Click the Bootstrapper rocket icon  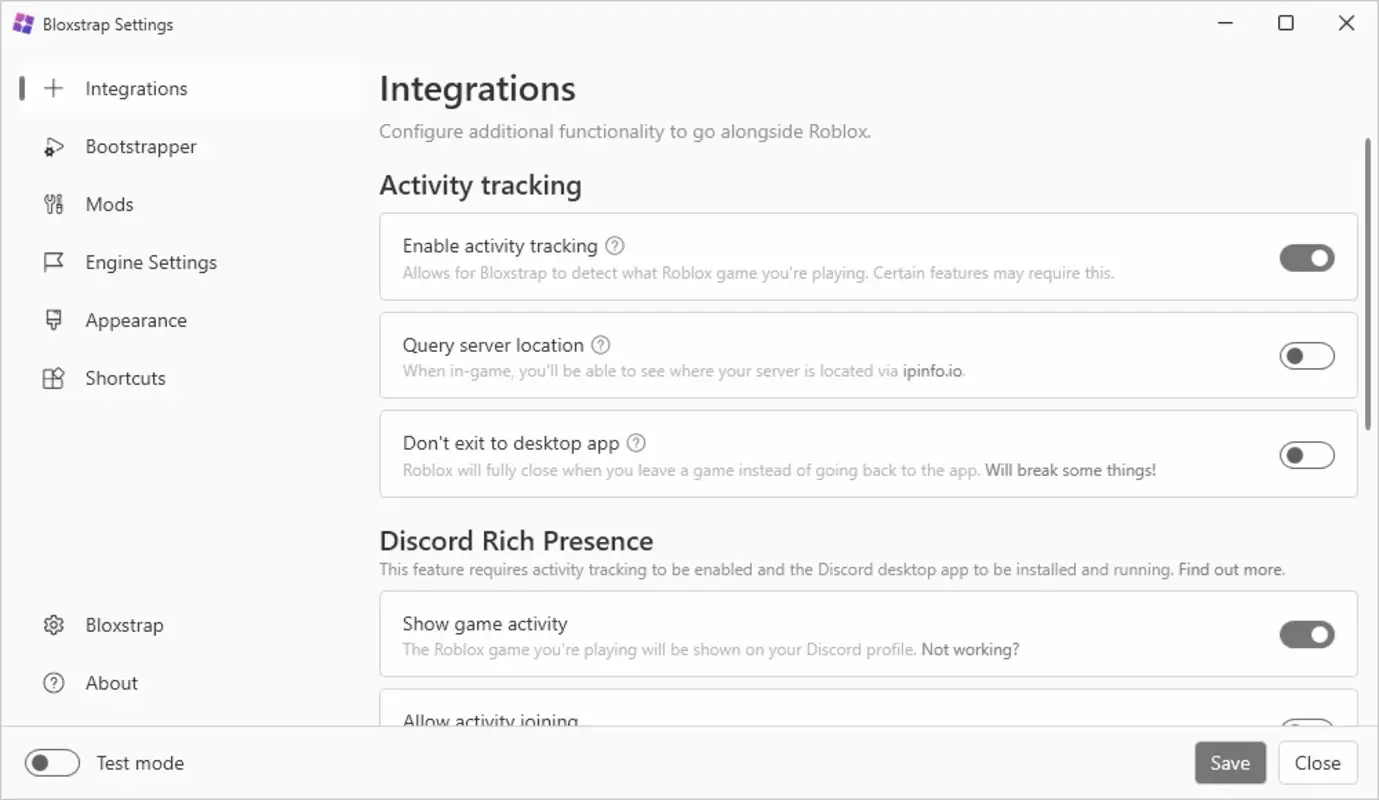pos(53,146)
